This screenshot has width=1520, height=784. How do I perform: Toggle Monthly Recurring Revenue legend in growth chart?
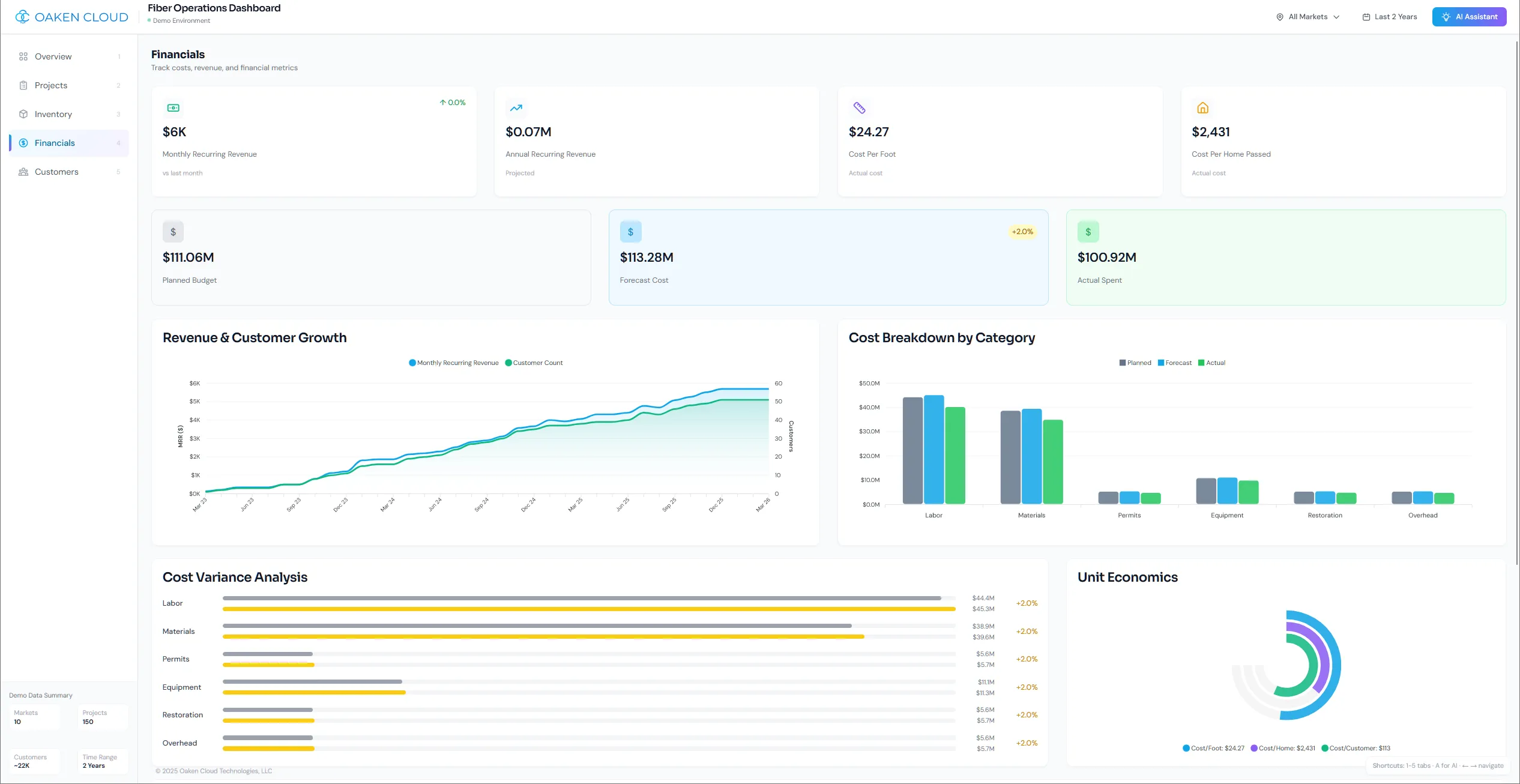pyautogui.click(x=454, y=363)
